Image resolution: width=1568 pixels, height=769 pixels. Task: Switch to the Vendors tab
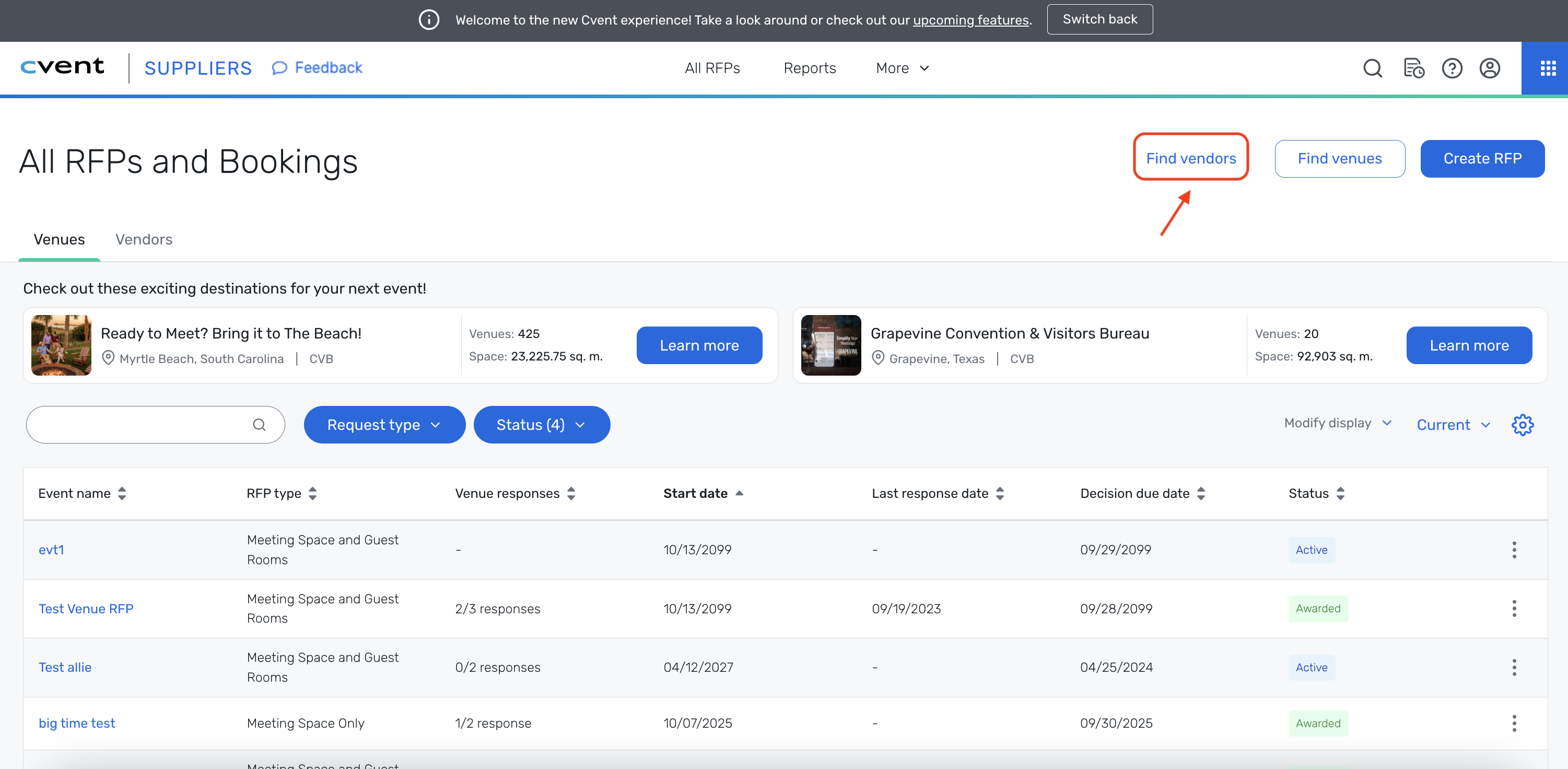coord(144,239)
